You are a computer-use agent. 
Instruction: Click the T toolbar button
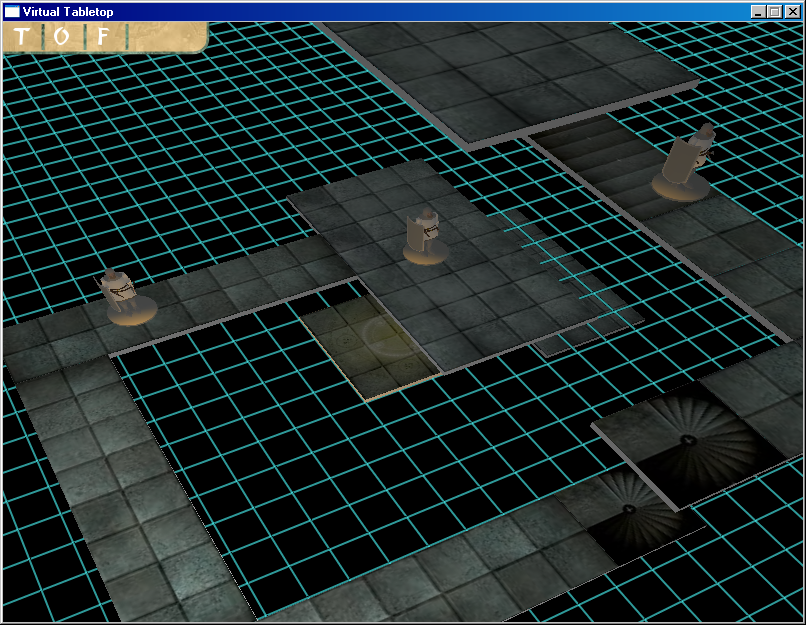point(22,36)
